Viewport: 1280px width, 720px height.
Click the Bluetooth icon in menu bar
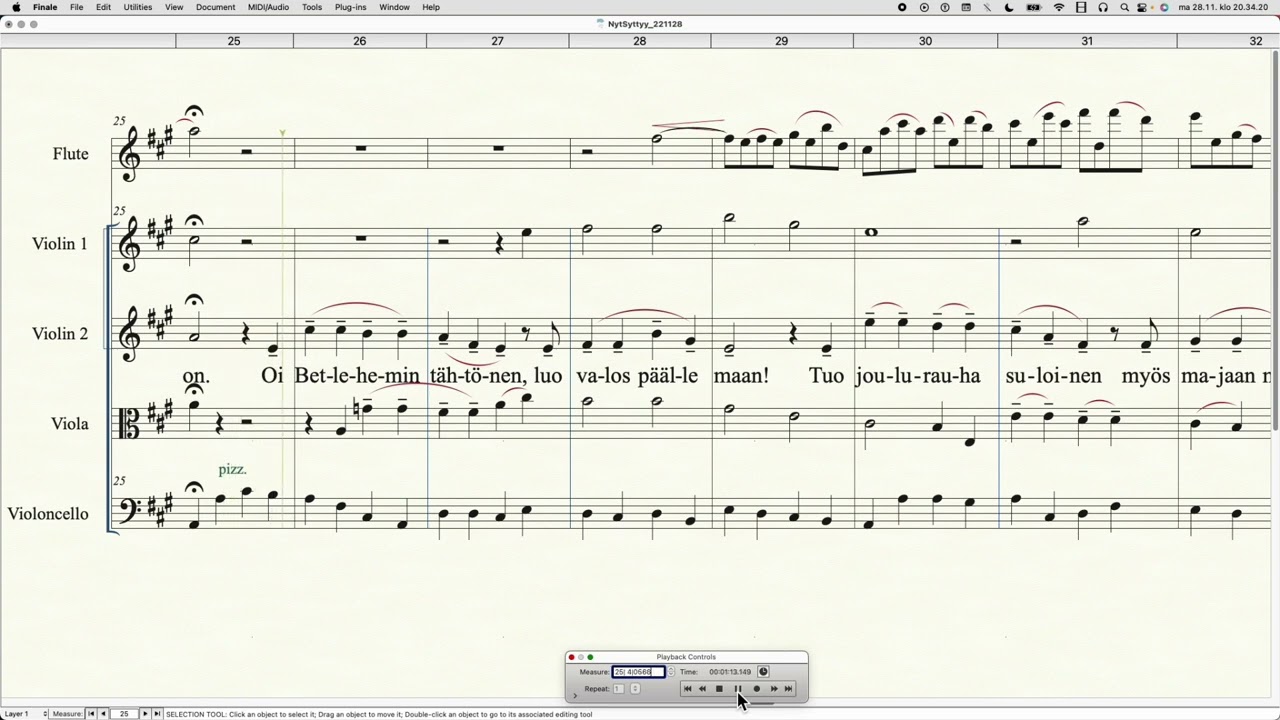pos(987,7)
